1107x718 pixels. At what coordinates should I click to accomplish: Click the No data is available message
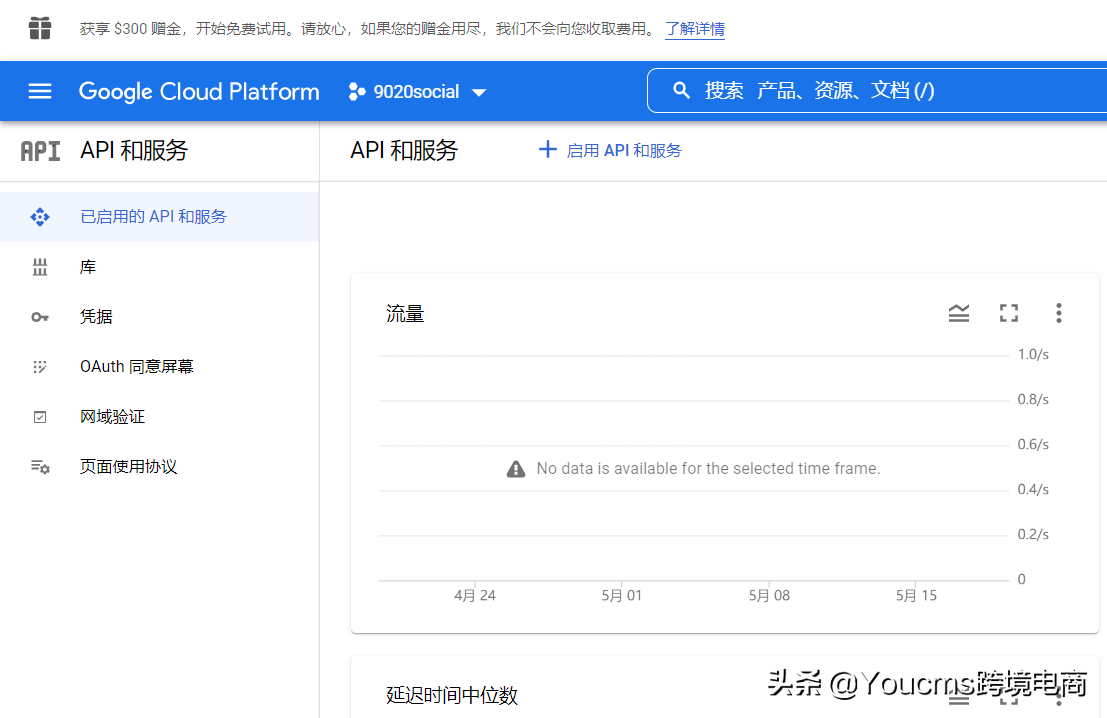point(708,469)
